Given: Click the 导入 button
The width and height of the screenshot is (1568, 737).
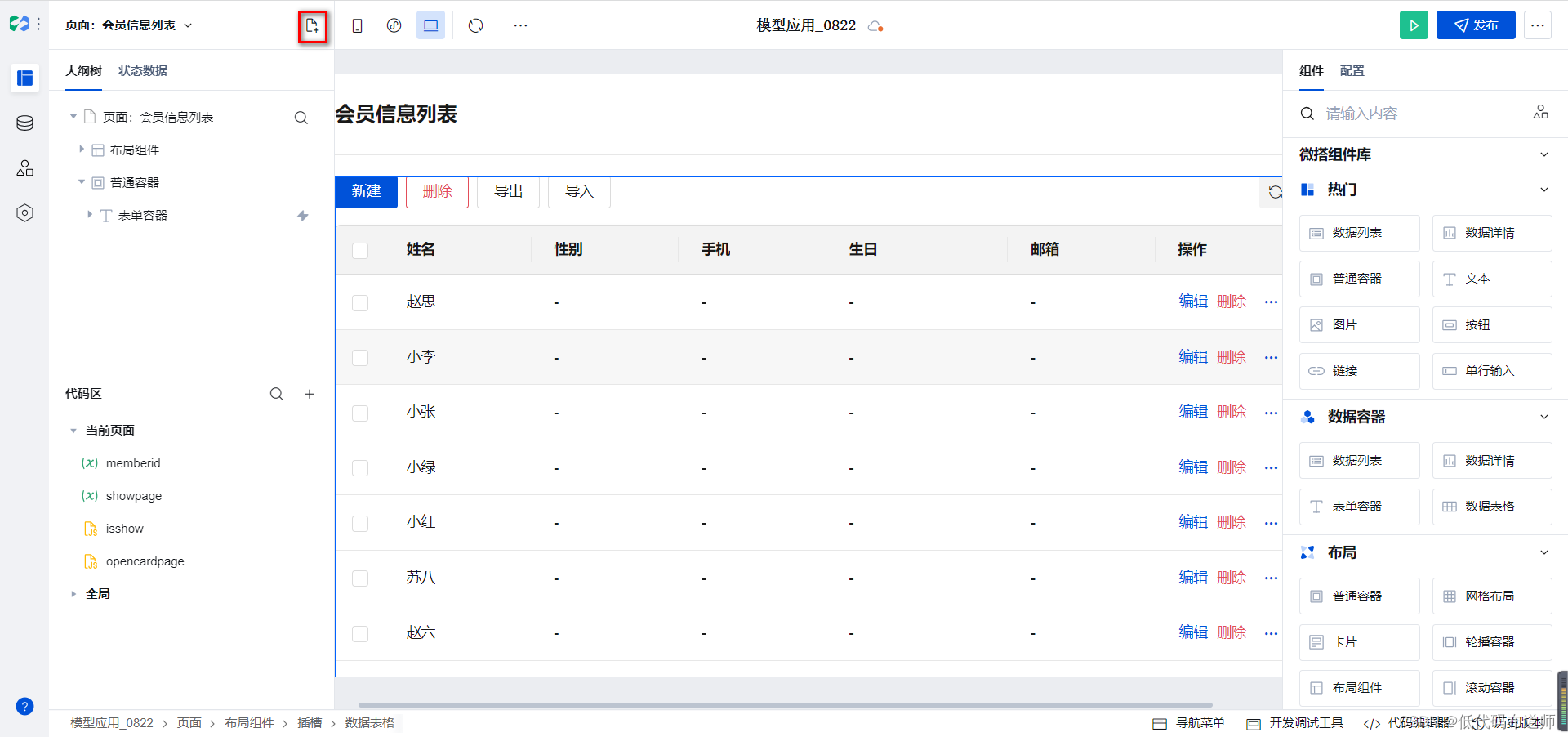Looking at the screenshot, I should (x=579, y=192).
